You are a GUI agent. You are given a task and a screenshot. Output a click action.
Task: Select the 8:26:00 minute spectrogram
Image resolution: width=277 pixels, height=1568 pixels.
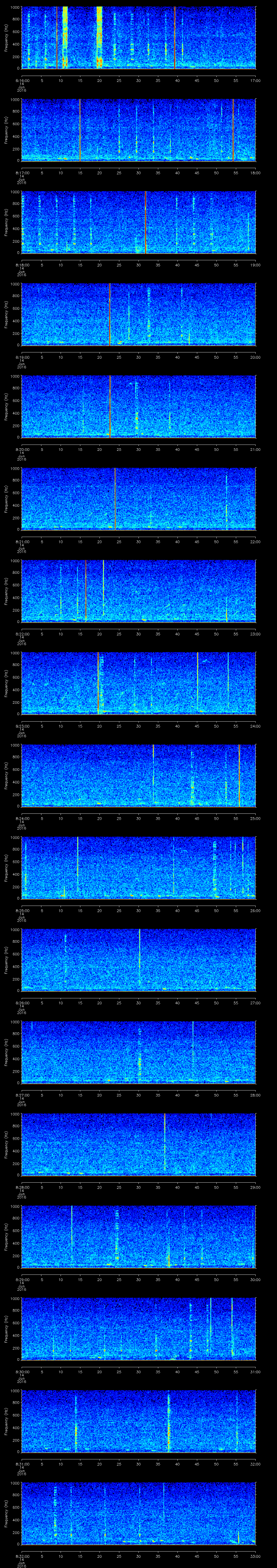tap(139, 960)
